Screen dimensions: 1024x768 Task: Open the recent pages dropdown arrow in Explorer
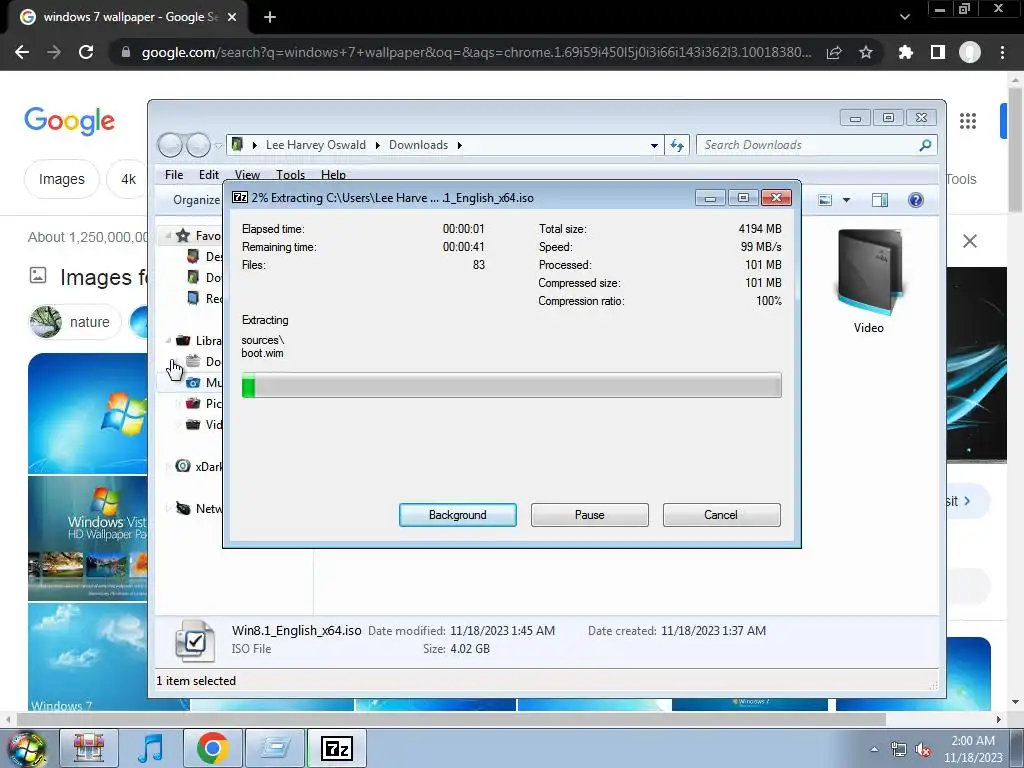(218, 146)
